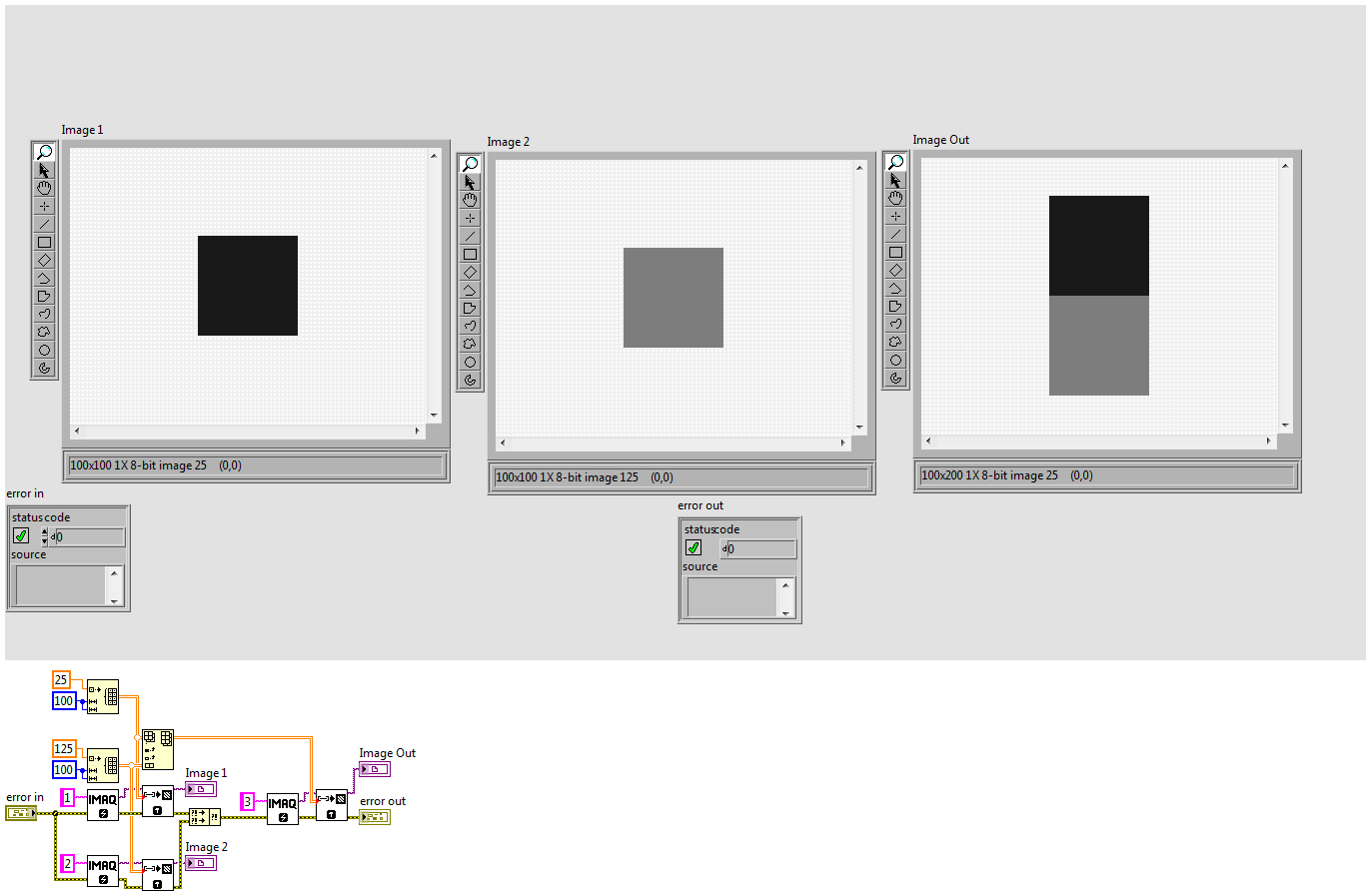This screenshot has height=896, width=1371.
Task: Select the Oval tool in Image 2 palette
Action: (470, 362)
